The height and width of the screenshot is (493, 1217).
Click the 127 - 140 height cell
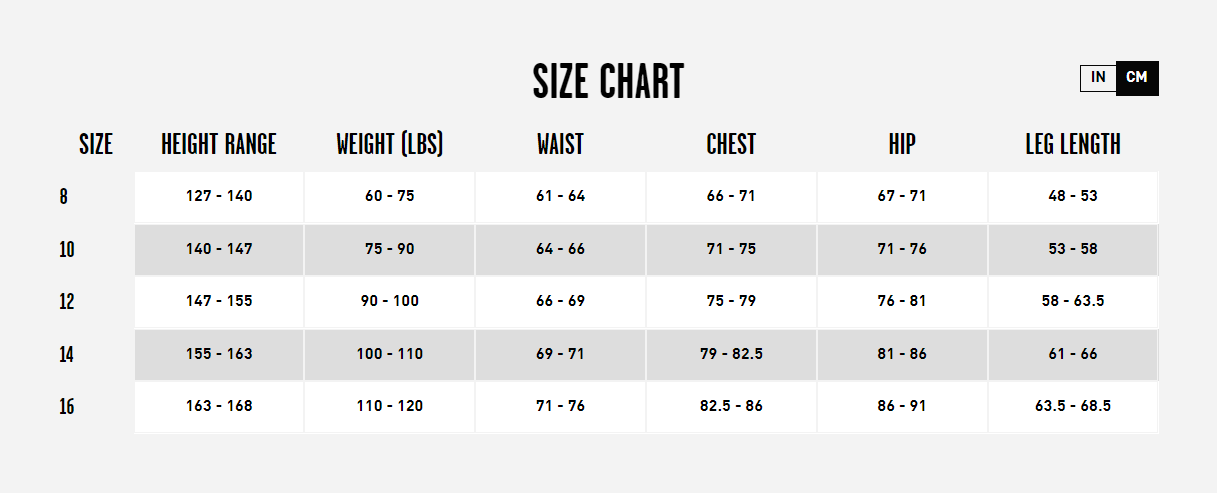pos(219,196)
